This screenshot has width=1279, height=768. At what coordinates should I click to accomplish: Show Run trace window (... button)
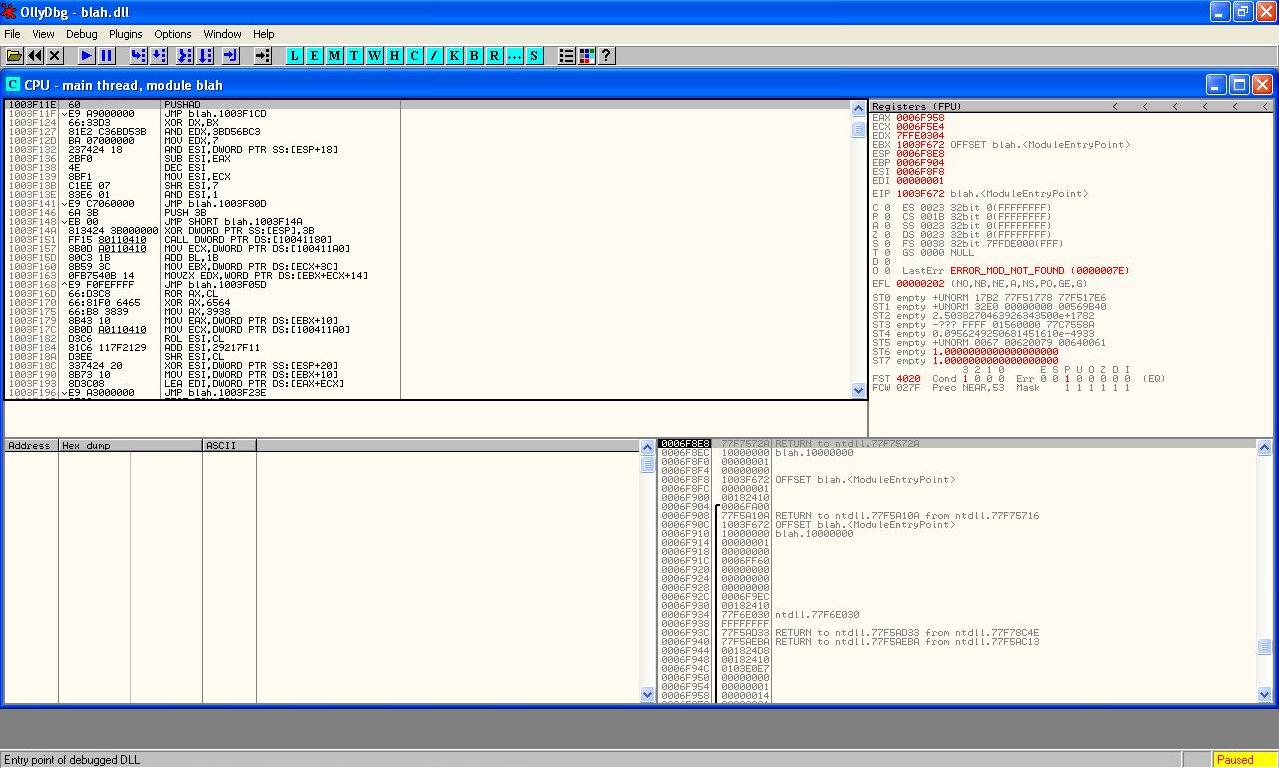coord(515,56)
